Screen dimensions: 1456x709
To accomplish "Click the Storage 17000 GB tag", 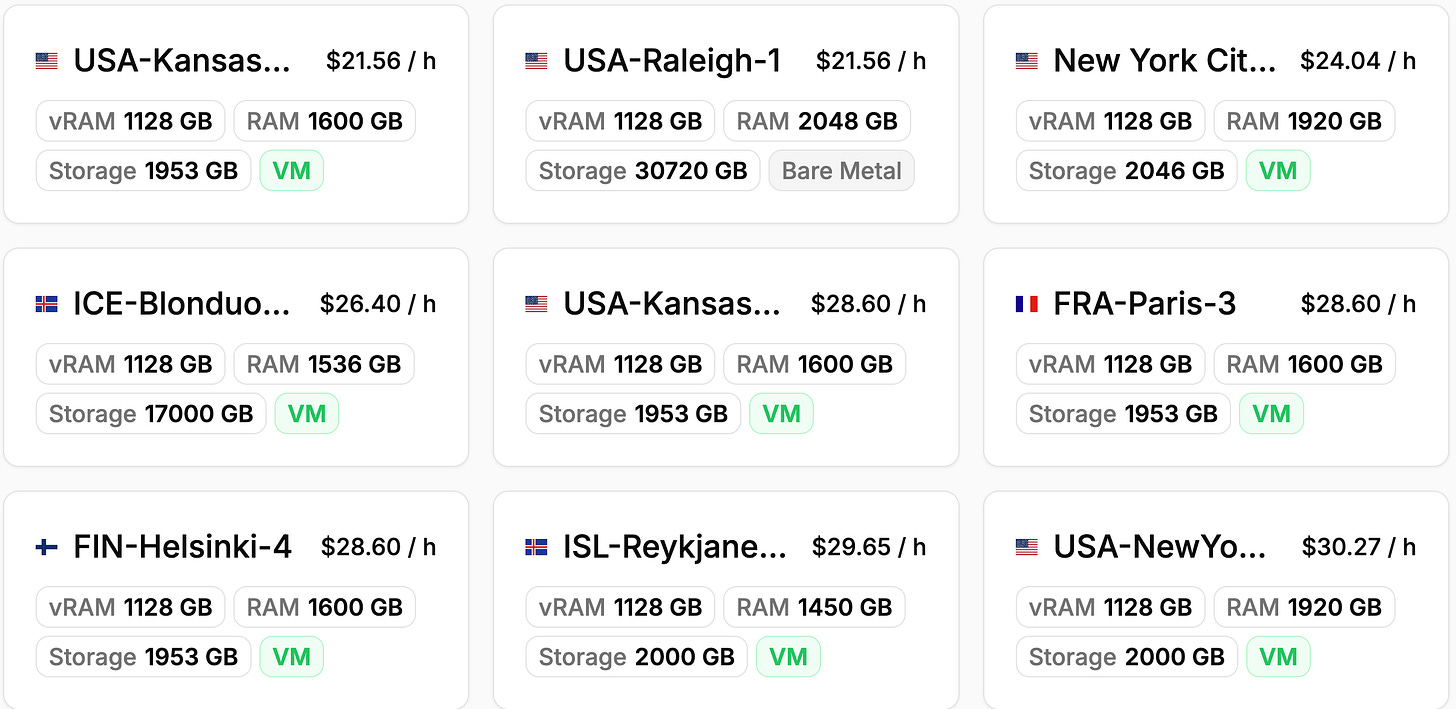I will (151, 414).
